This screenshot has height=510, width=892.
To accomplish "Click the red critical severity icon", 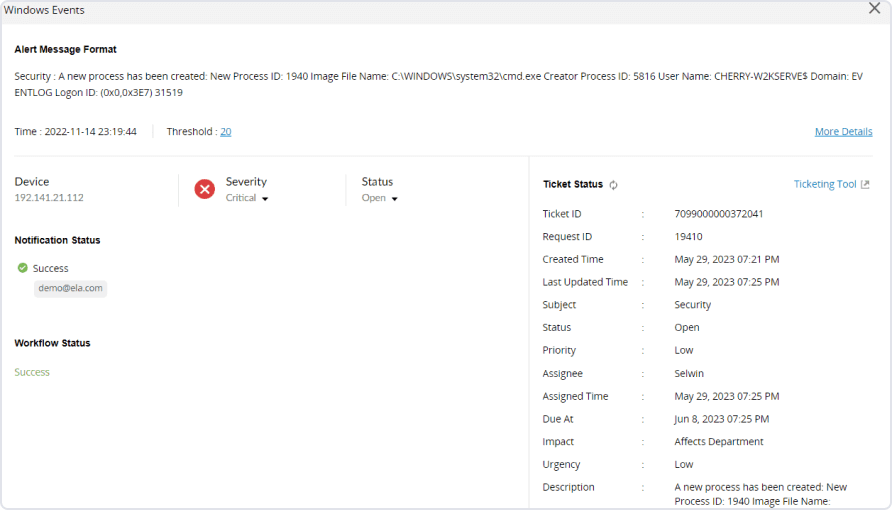I will click(204, 189).
